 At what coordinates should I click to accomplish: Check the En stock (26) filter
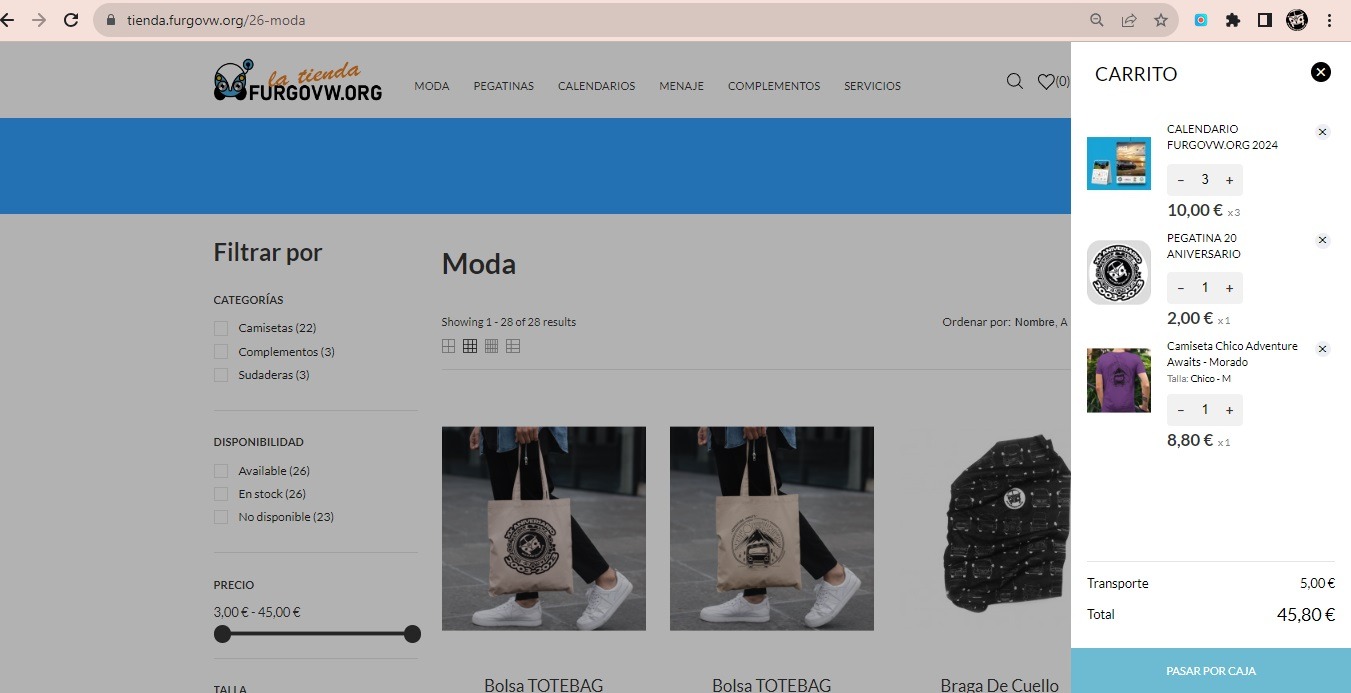point(220,494)
